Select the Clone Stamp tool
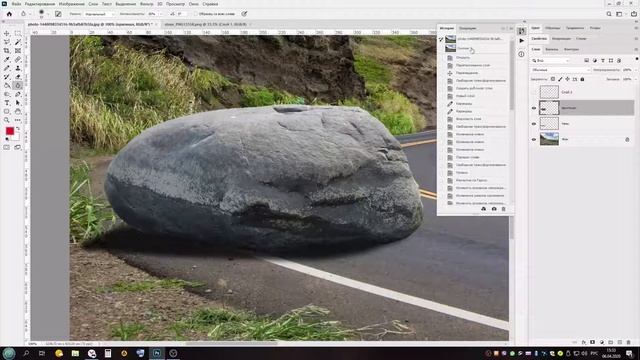 click(18, 68)
